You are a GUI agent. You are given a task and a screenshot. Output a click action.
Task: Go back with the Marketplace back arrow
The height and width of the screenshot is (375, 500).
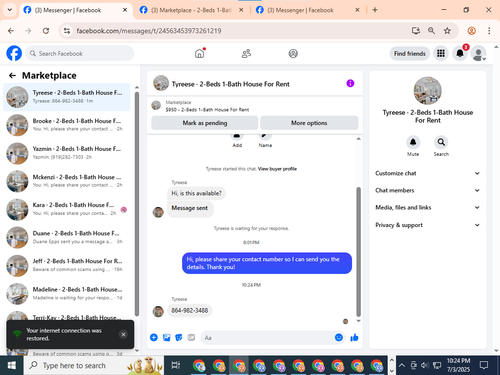click(x=12, y=76)
